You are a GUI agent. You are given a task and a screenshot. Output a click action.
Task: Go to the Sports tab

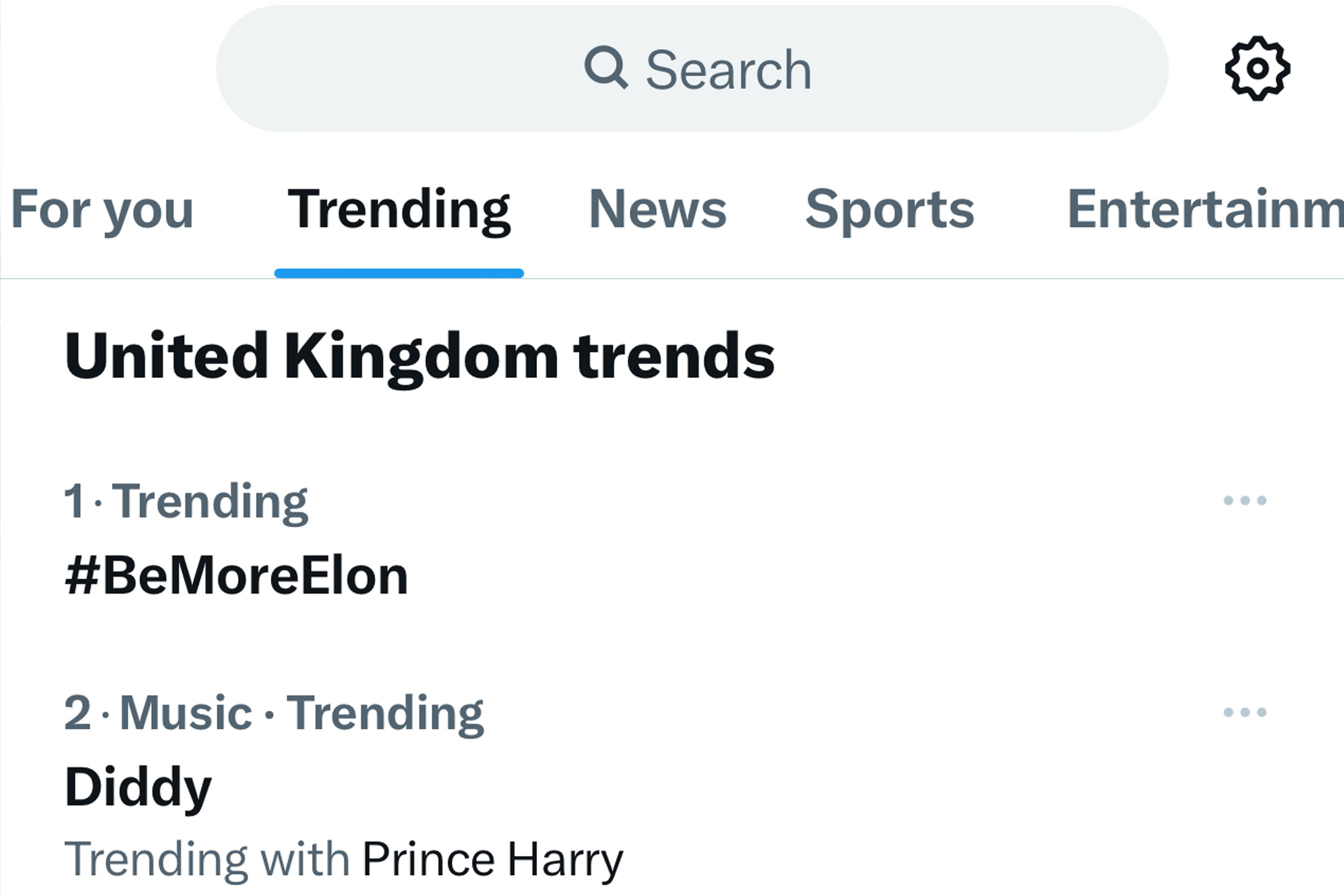coord(889,209)
